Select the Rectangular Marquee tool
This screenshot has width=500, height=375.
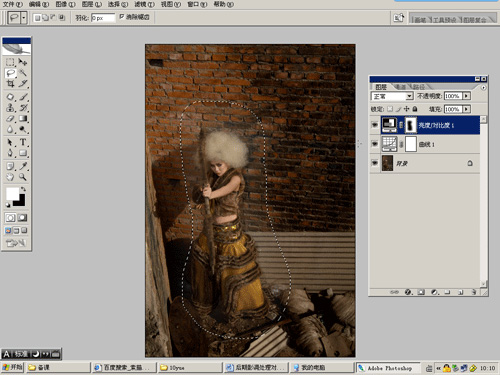(10, 62)
